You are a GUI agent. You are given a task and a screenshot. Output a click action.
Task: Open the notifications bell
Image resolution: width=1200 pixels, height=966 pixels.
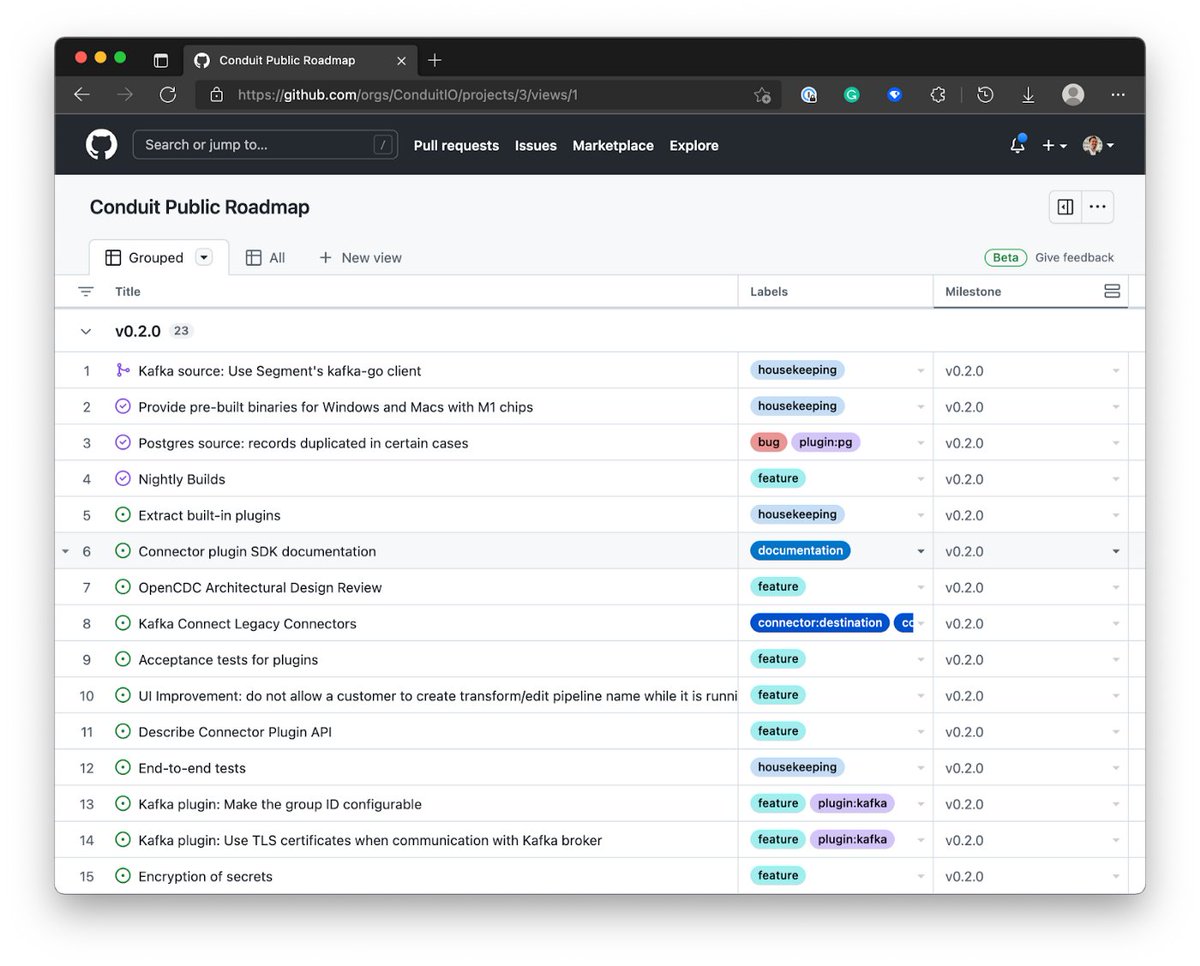pos(1017,145)
